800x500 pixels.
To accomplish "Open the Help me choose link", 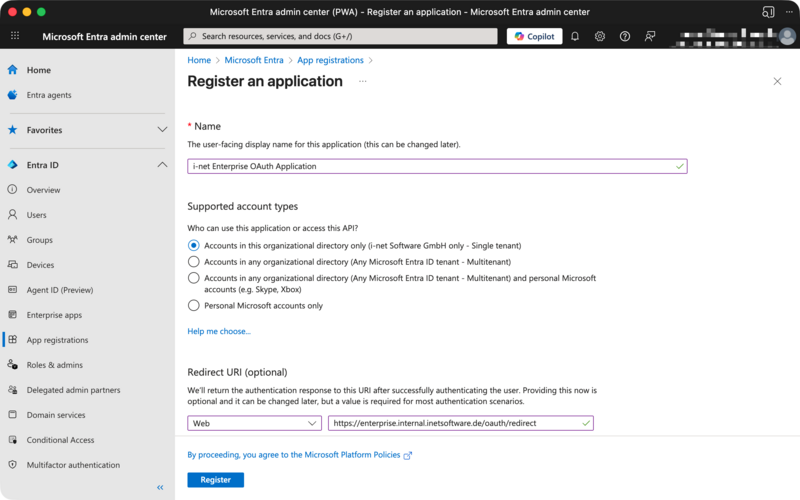I will pos(219,331).
